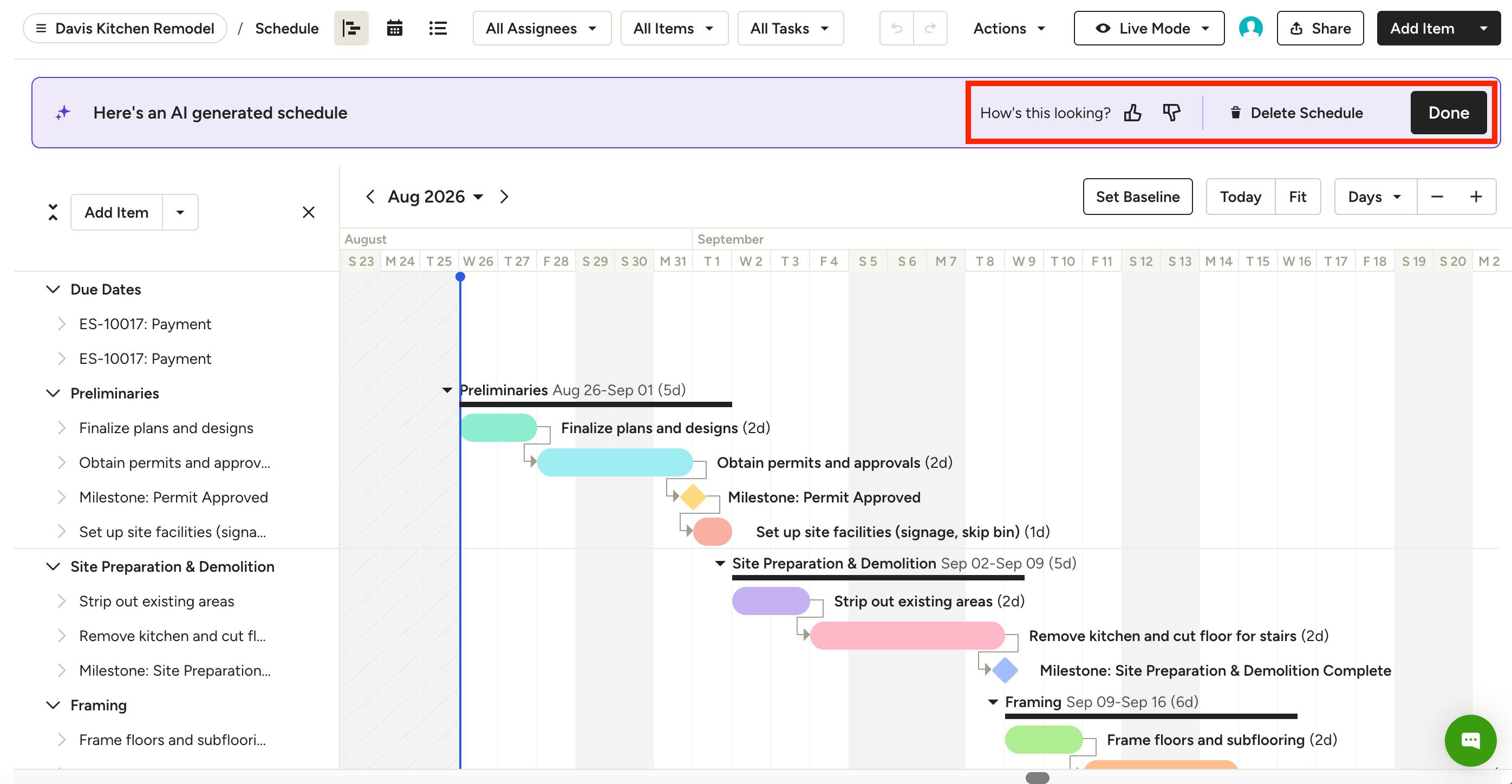Open the Aug 2026 month picker
Viewport: 1512px width, 784px height.
(435, 197)
